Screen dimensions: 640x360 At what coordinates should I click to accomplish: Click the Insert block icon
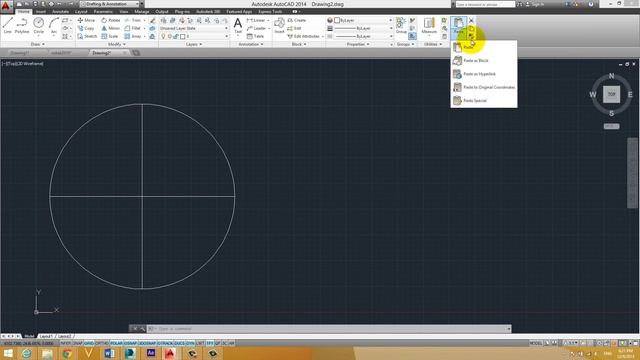click(279, 25)
